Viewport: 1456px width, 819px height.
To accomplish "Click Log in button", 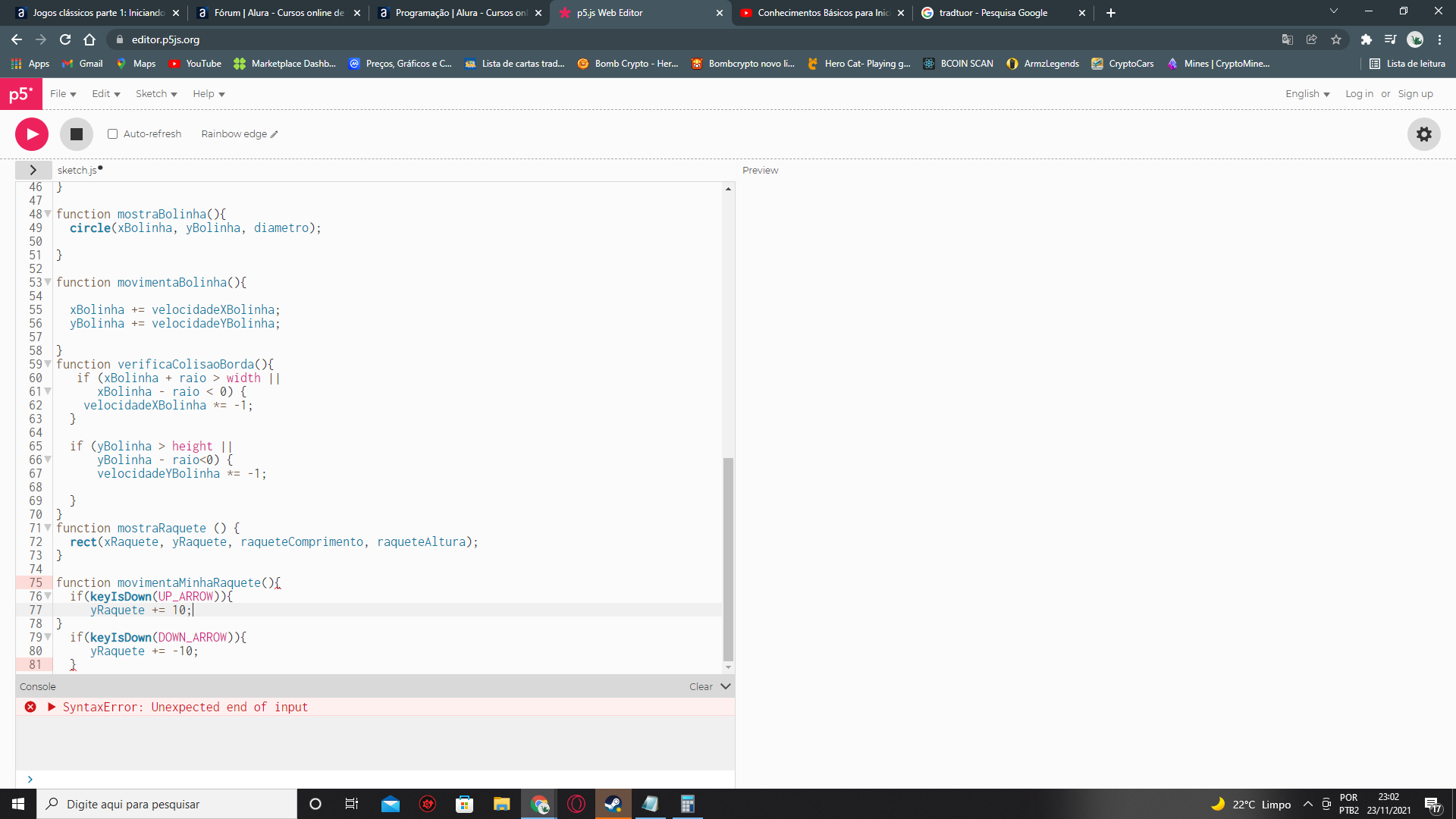I will [x=1358, y=93].
